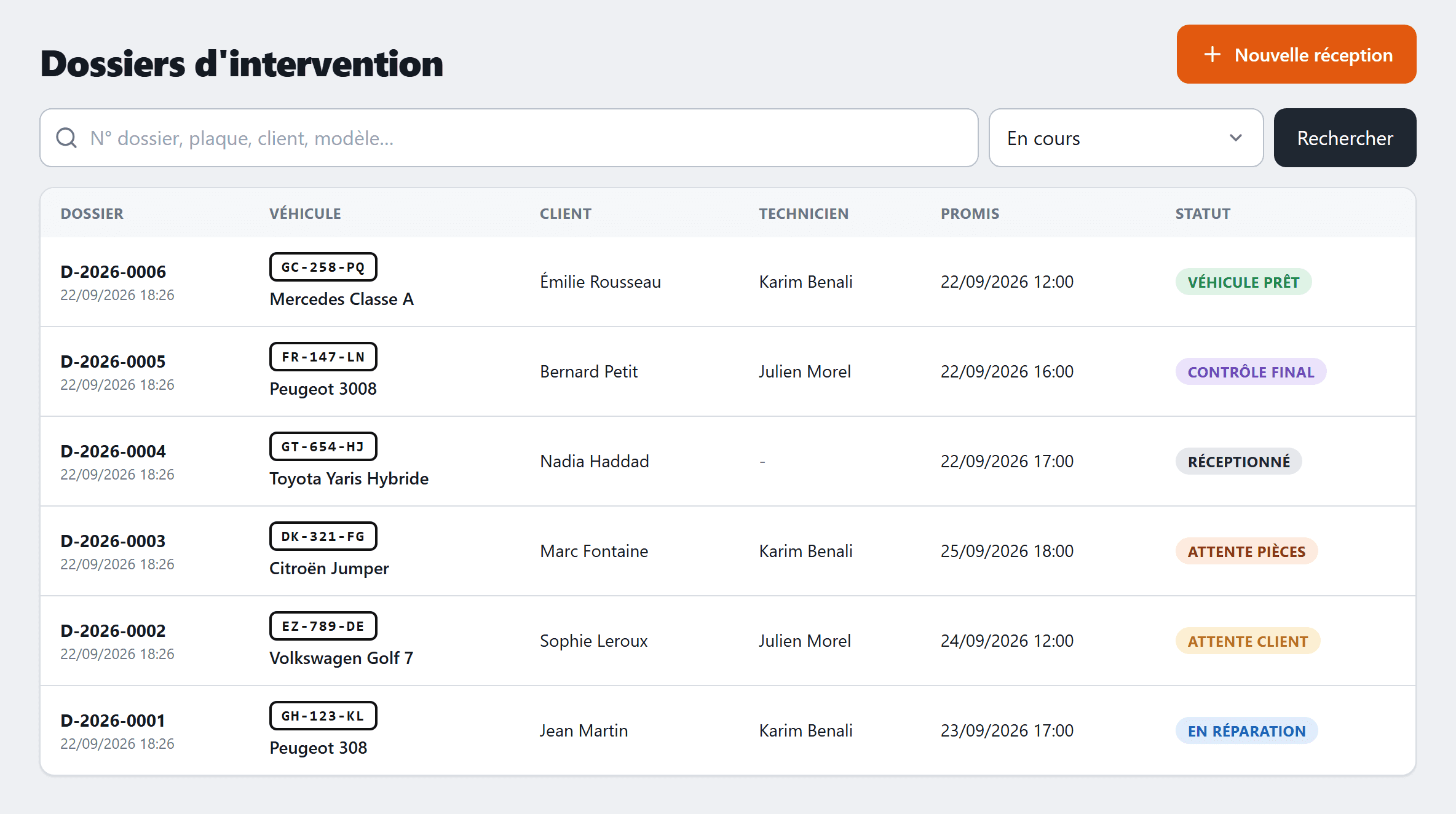This screenshot has height=814, width=1456.
Task: Click vehicle Citroën Jumper
Action: (330, 568)
